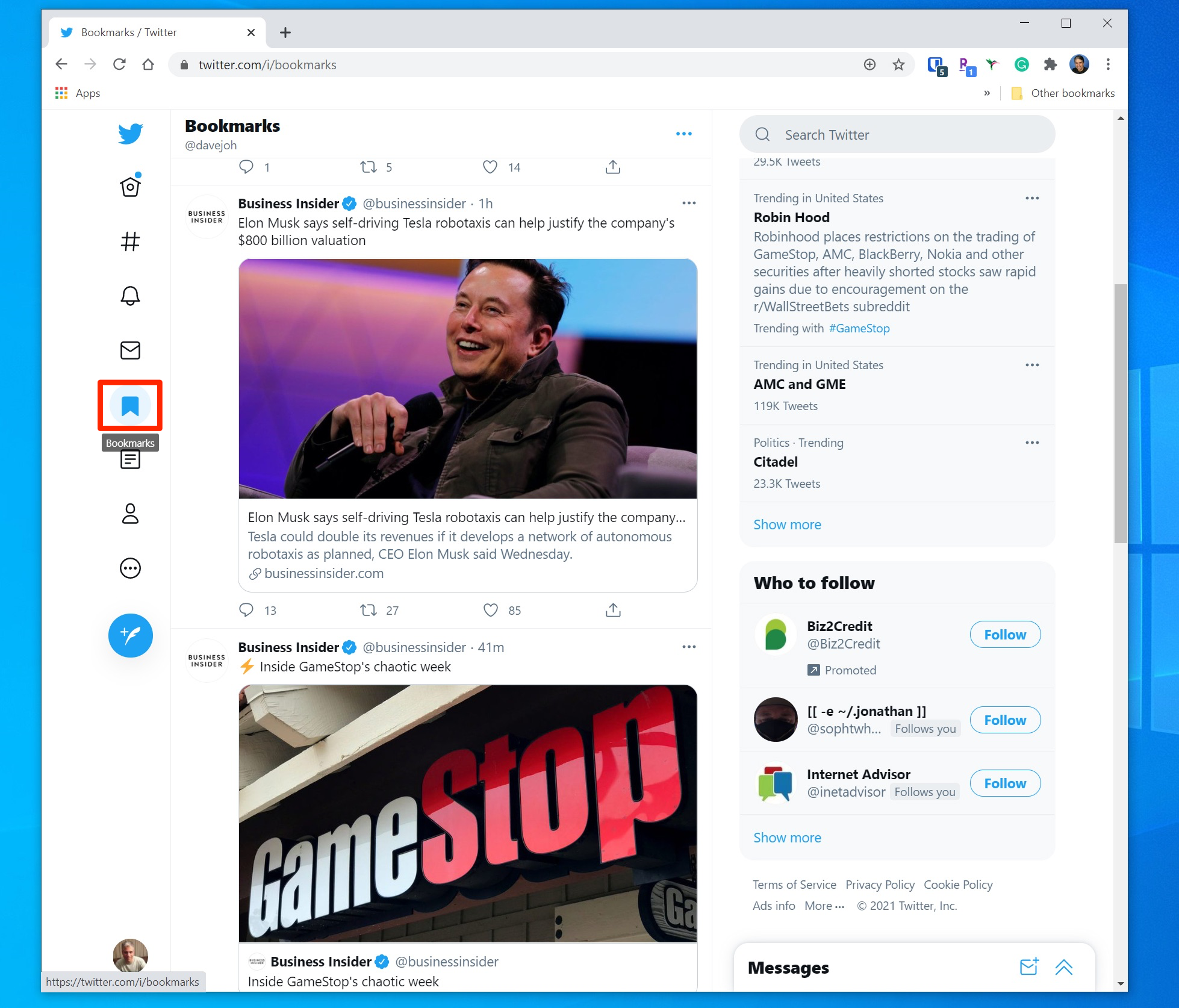The image size is (1179, 1008).
Task: Follow Internet Advisor
Action: [1005, 783]
